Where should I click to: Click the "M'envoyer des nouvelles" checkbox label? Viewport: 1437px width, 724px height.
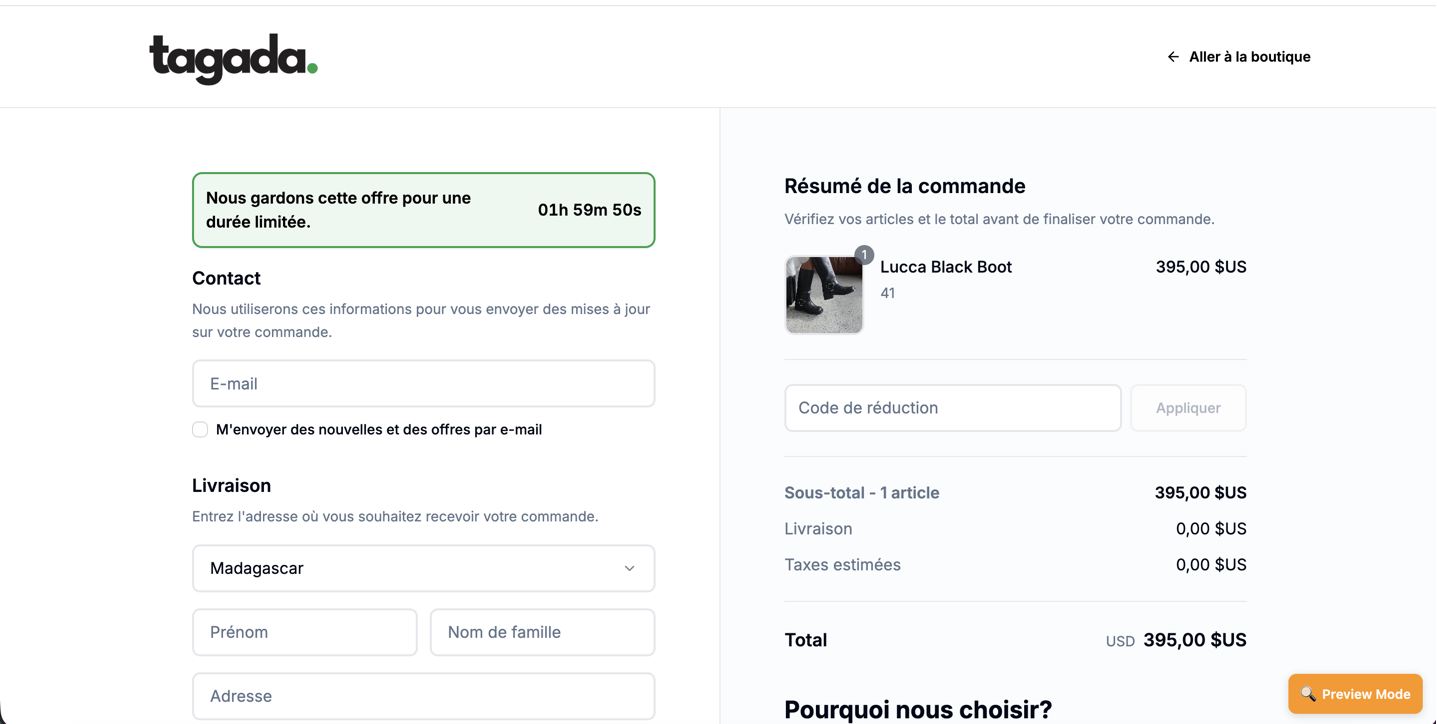pos(379,430)
